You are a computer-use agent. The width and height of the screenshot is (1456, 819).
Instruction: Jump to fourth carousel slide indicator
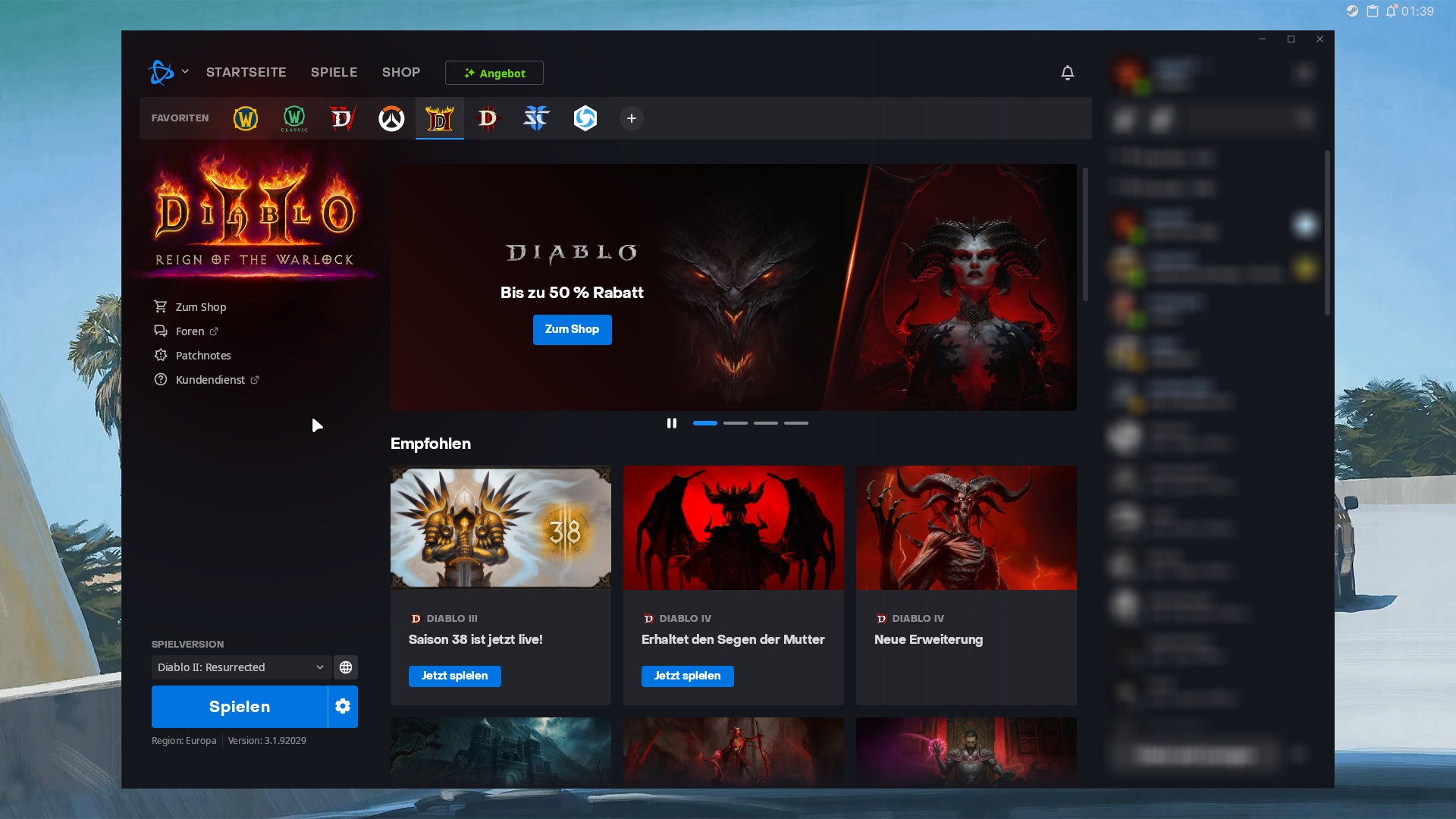(795, 423)
